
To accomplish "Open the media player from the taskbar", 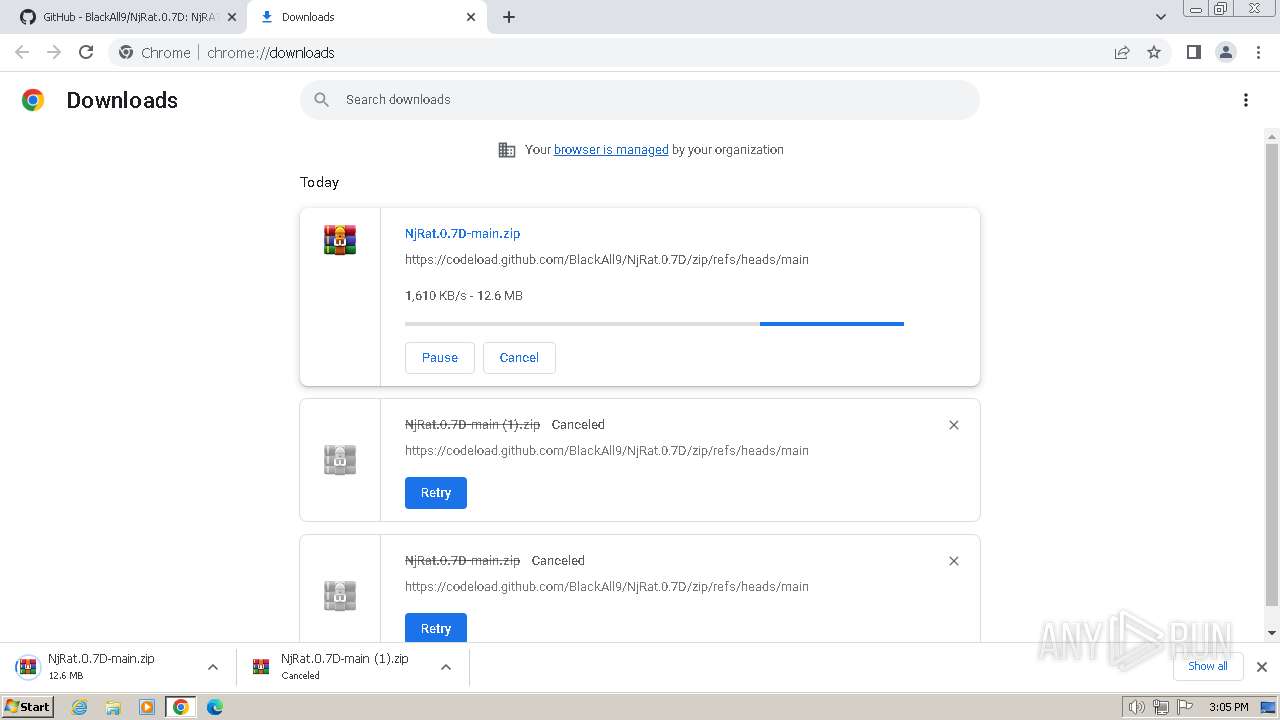I will click(x=147, y=707).
